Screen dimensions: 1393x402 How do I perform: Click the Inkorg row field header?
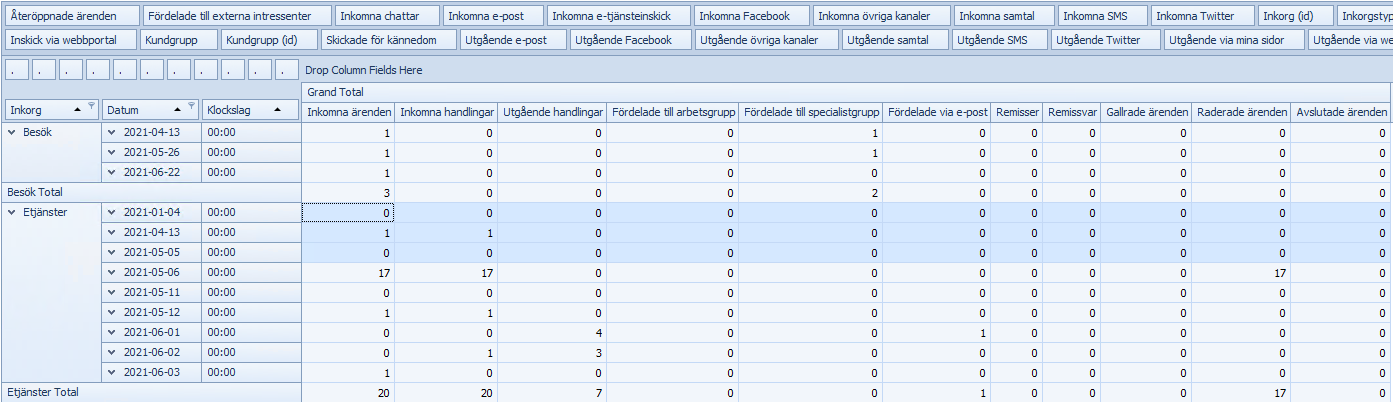[x=51, y=110]
